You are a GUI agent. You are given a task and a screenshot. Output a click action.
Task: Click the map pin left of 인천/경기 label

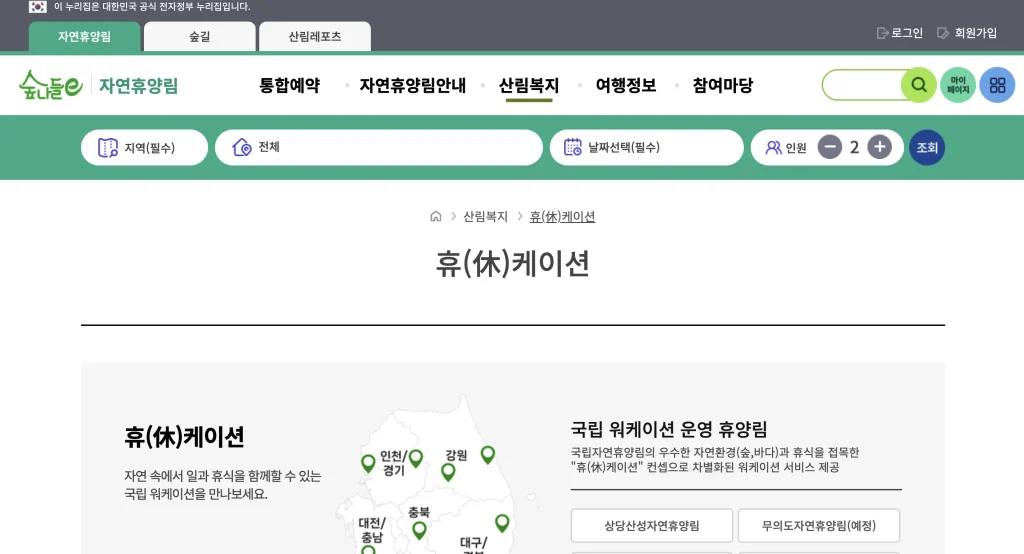point(368,463)
